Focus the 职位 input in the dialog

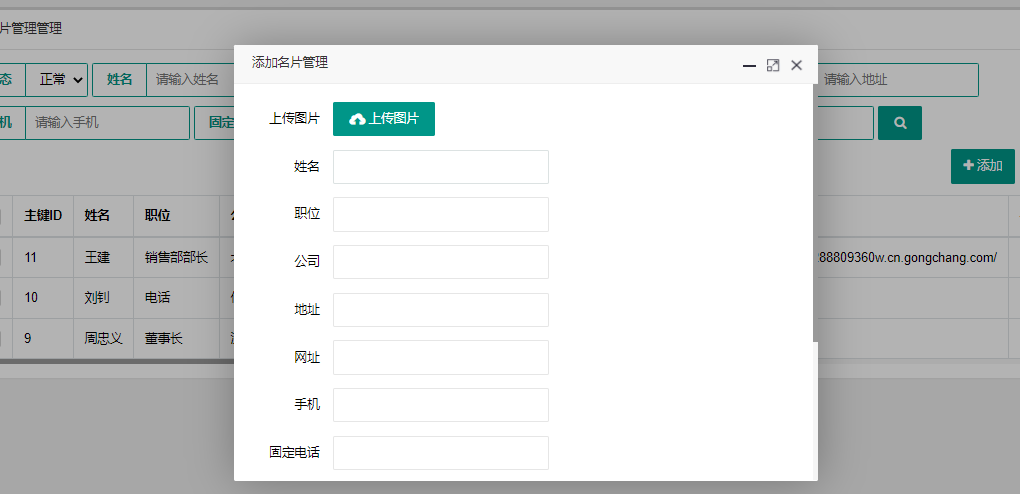(441, 214)
